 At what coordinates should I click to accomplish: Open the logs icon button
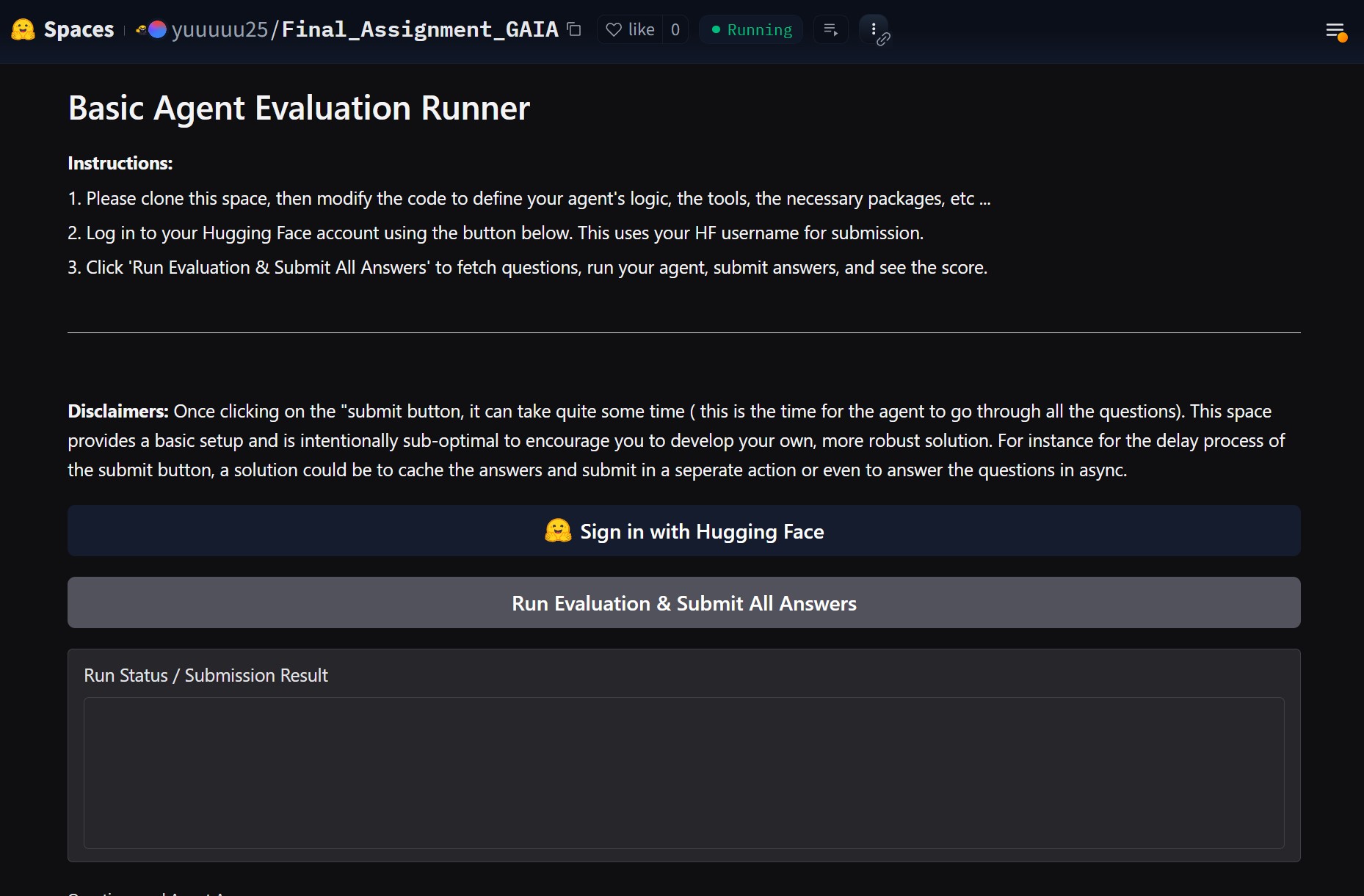click(830, 29)
